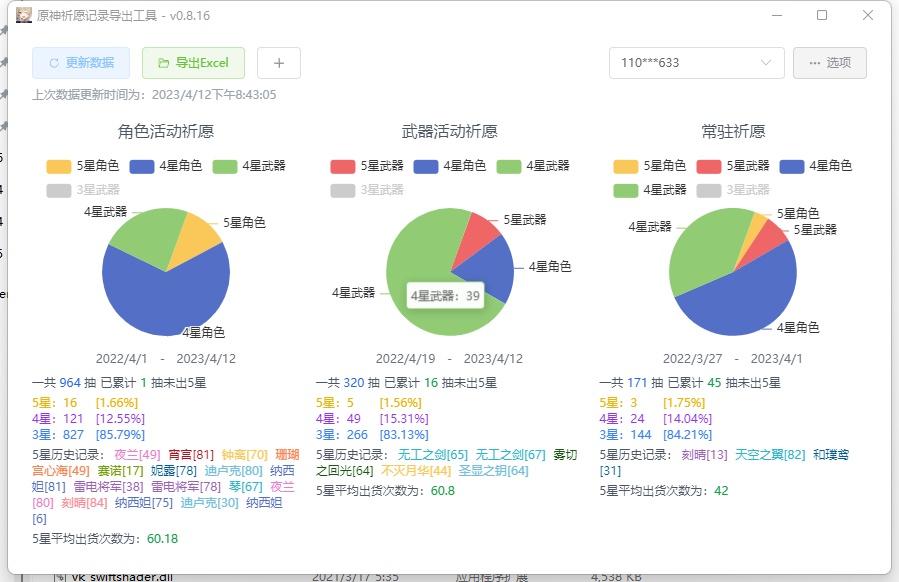
Task: Toggle 5星角色 legend in 角色活动祈愿 chart
Action: pyautogui.click(x=83, y=166)
